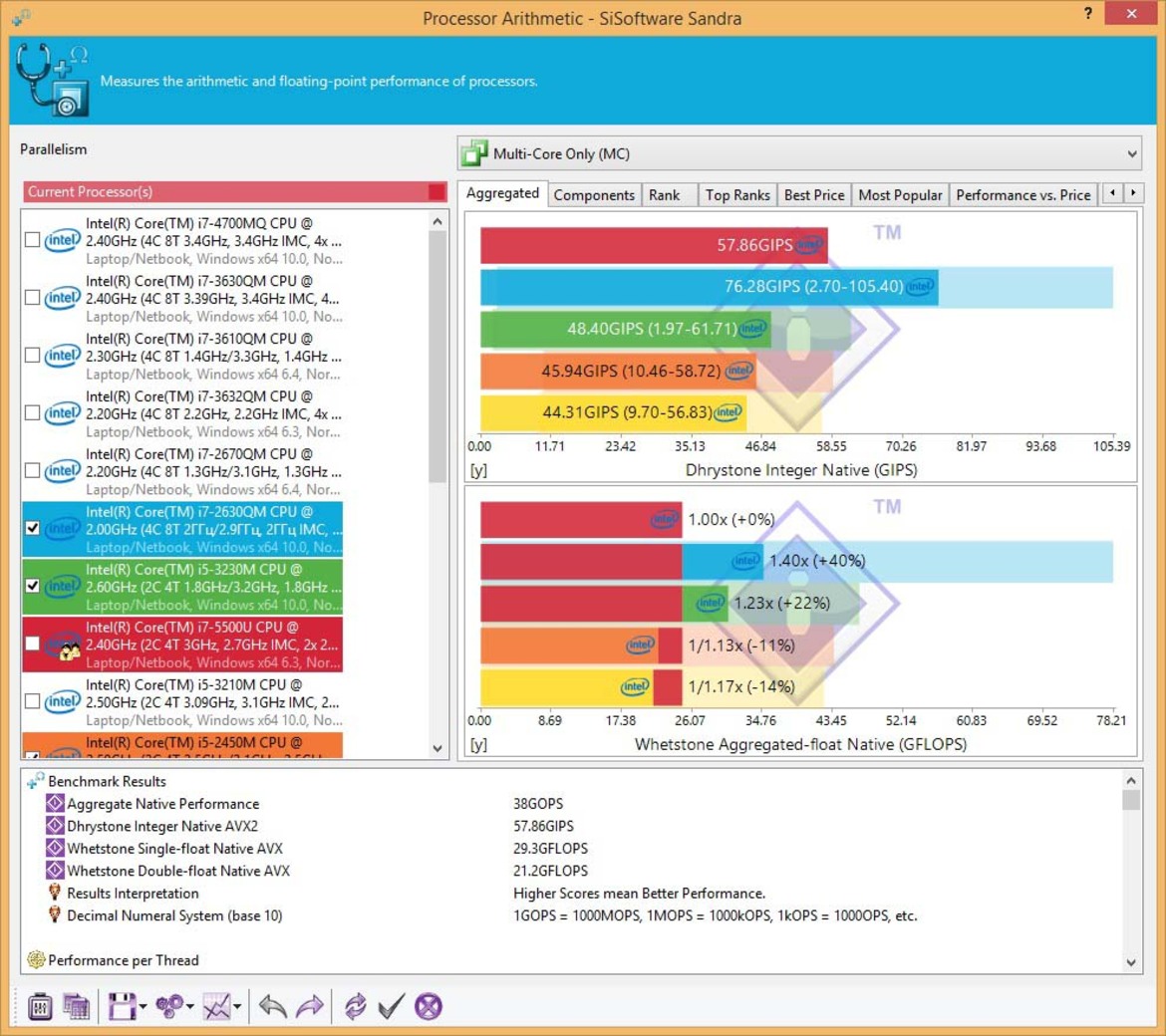Click the help question mark in title bar
Screen dimensions: 1166x1036
(x=1088, y=13)
